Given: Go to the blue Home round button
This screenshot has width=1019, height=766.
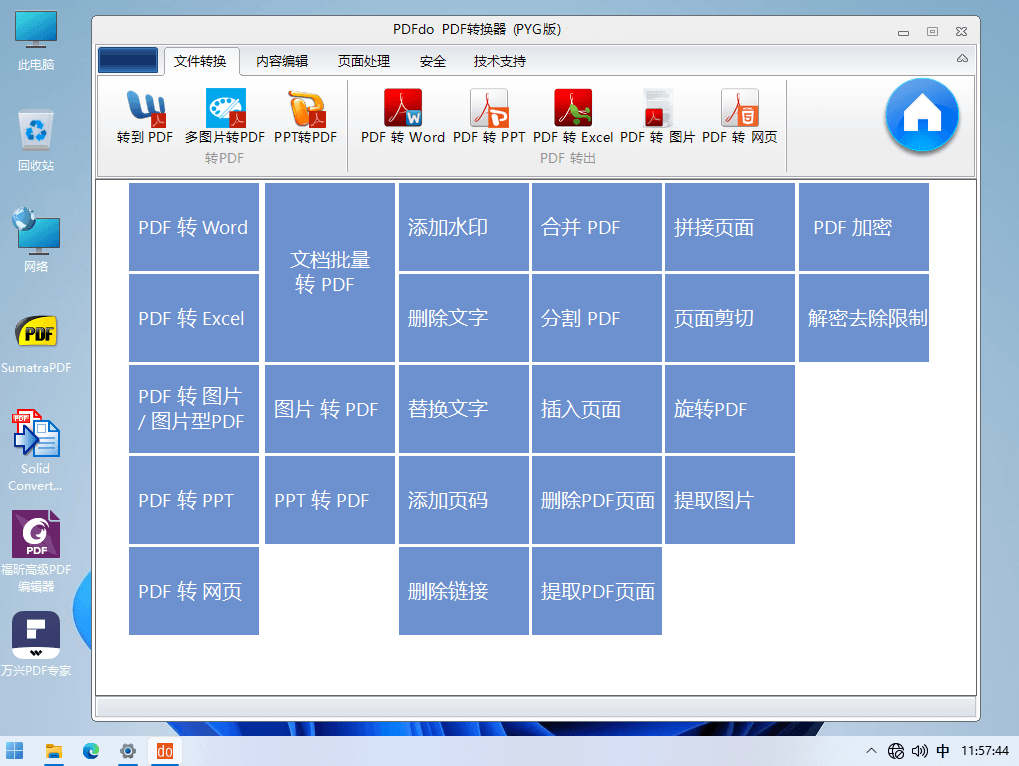Looking at the screenshot, I should pos(922,115).
